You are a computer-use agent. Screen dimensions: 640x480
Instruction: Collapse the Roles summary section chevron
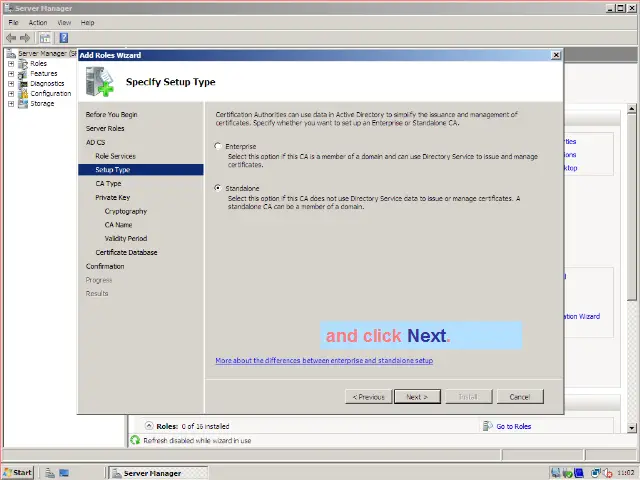pyautogui.click(x=149, y=426)
